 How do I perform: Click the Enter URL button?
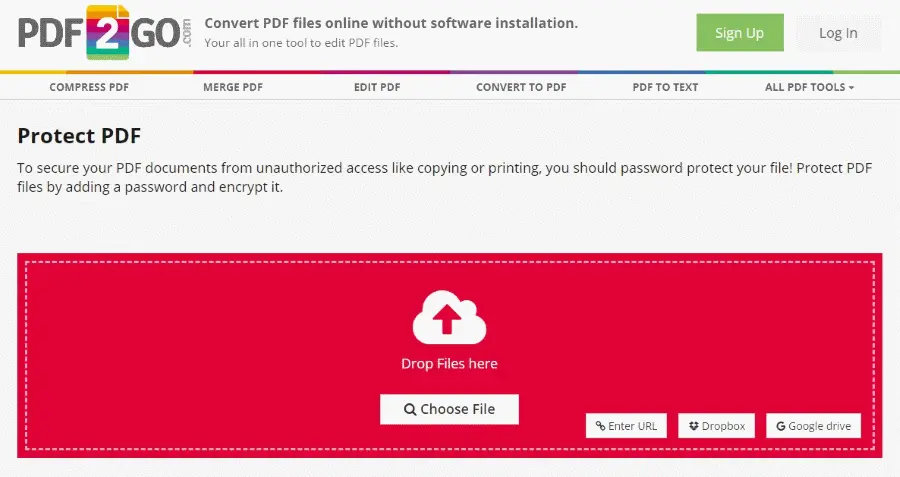[x=626, y=426]
